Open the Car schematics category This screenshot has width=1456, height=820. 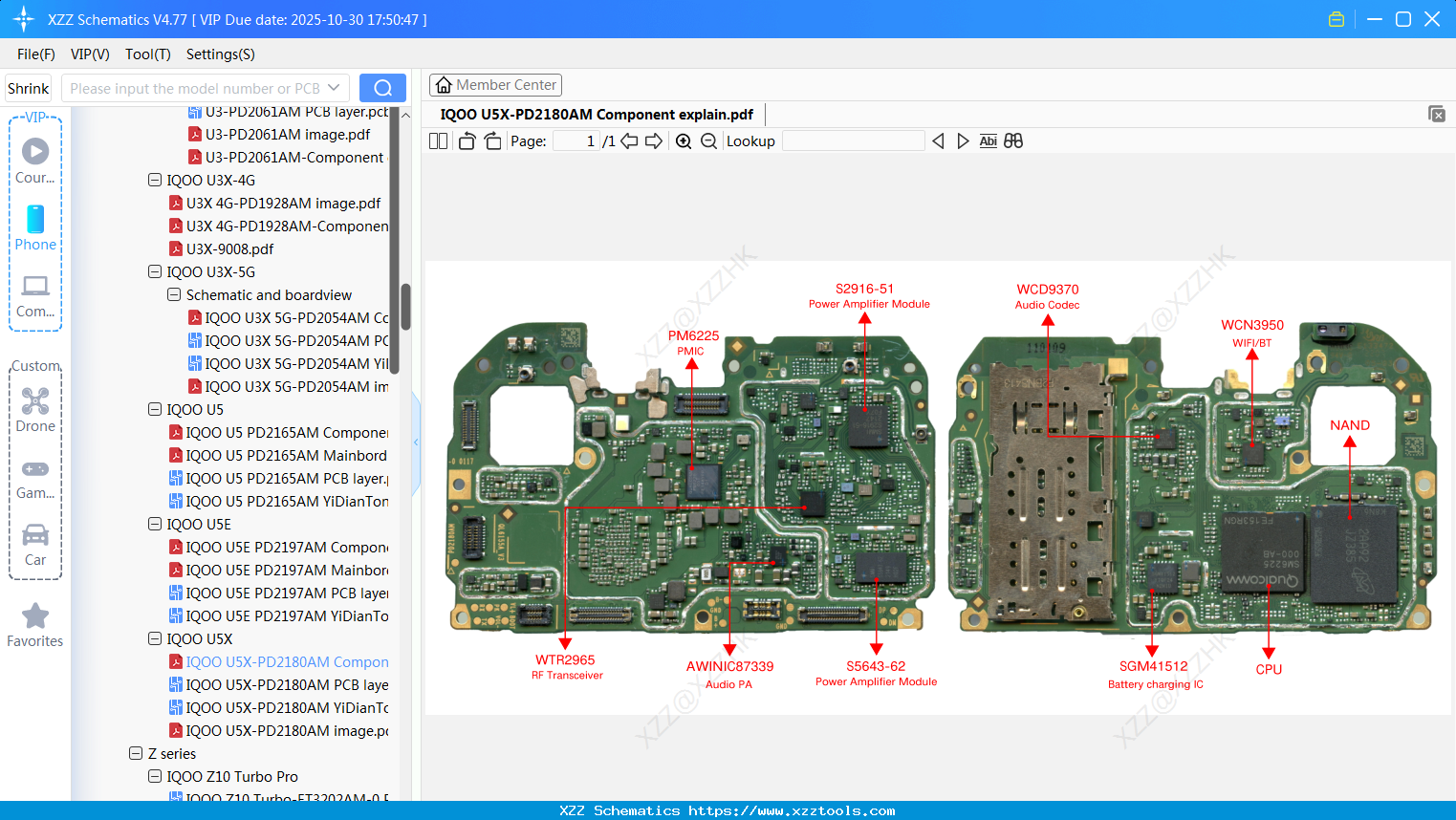35,545
